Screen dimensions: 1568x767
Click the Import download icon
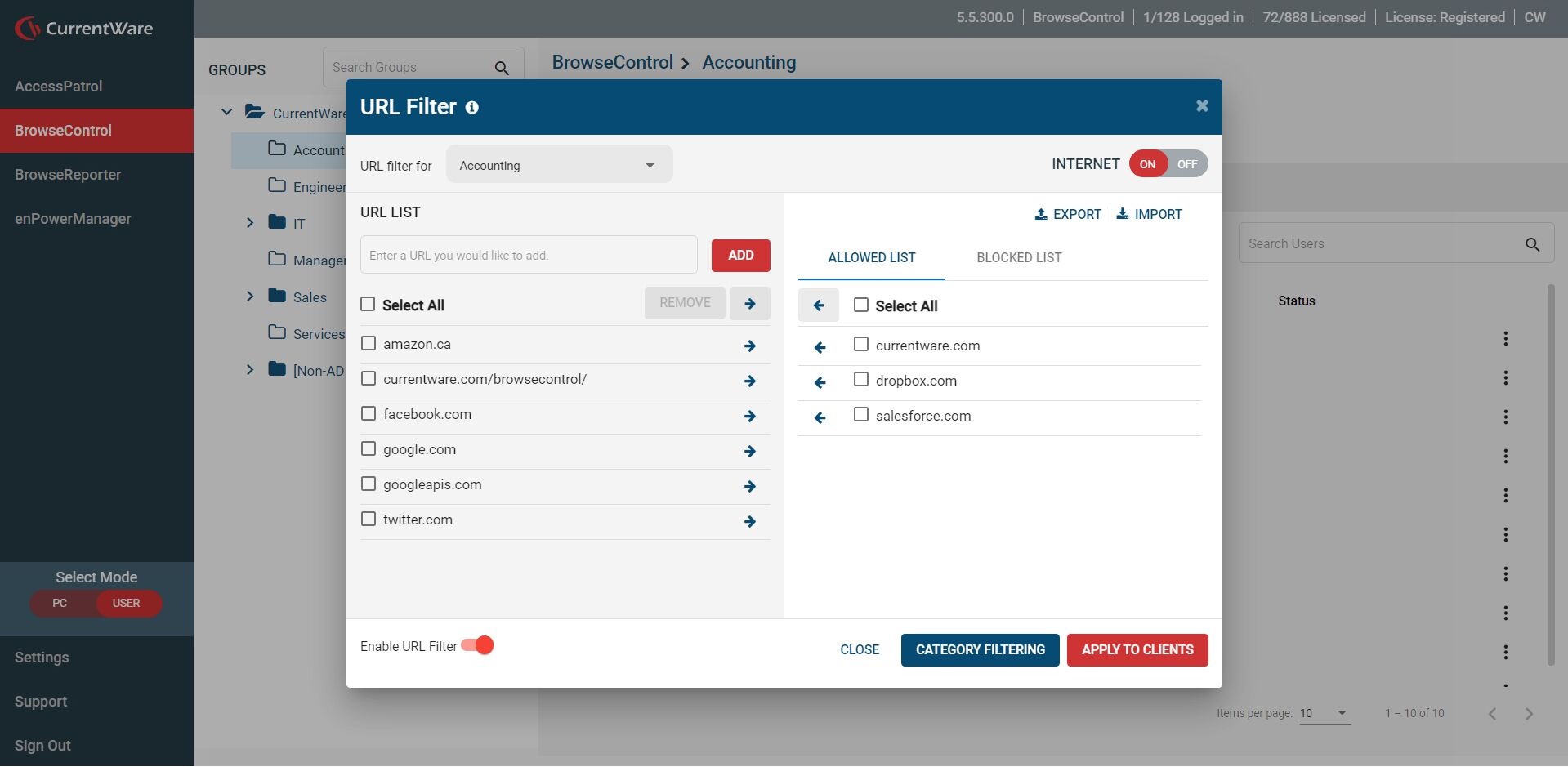[x=1123, y=214]
